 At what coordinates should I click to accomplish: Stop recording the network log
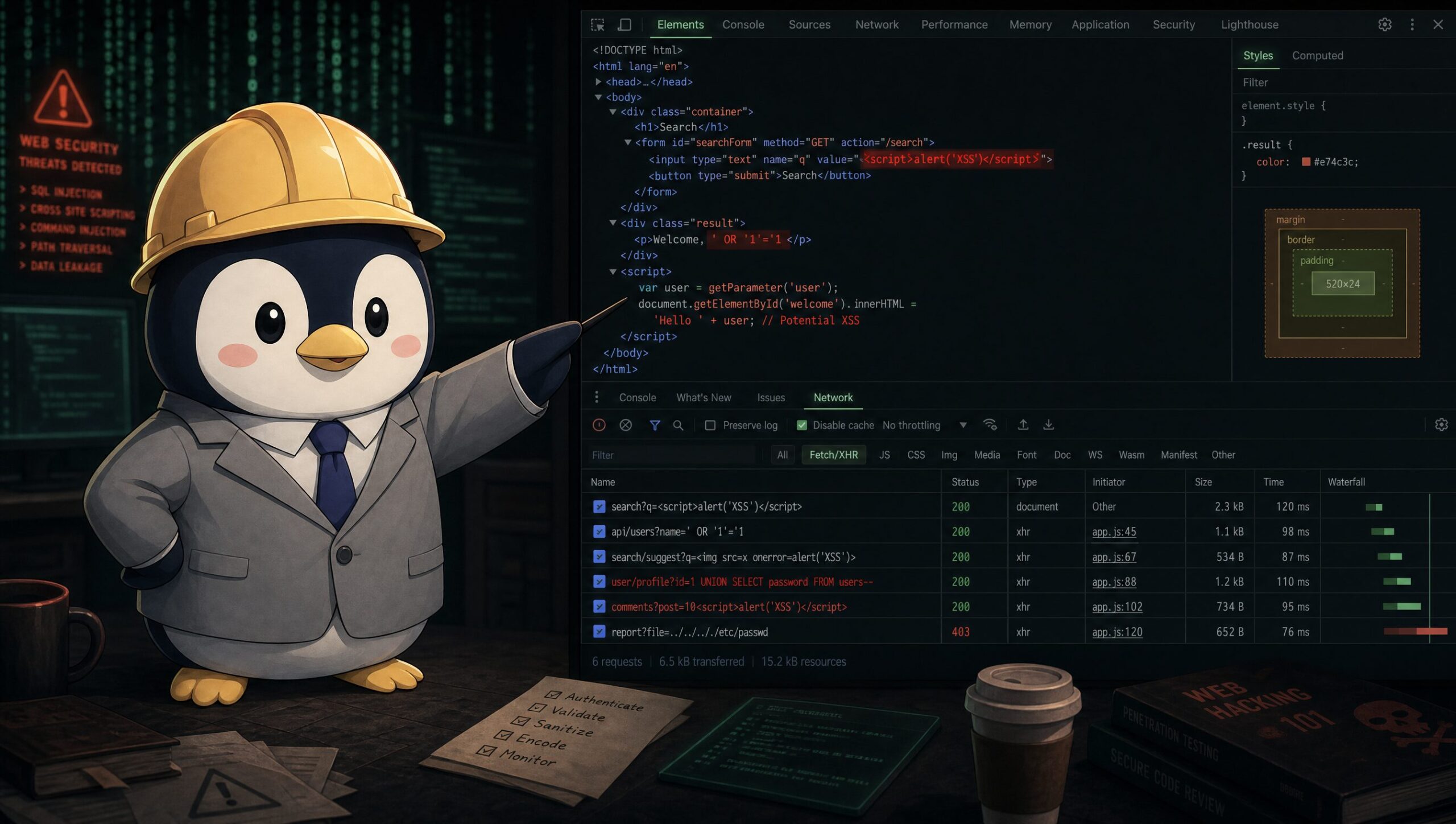[x=599, y=425]
